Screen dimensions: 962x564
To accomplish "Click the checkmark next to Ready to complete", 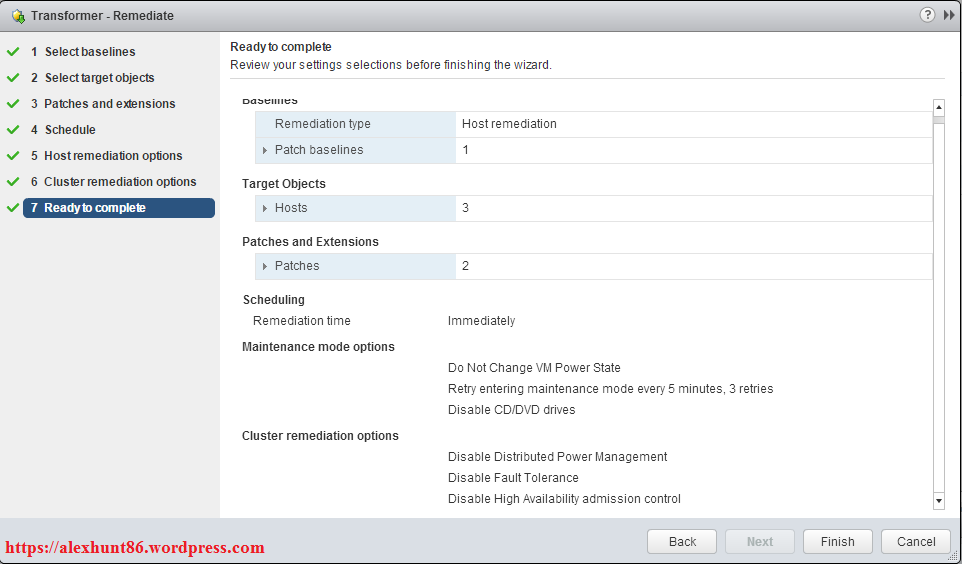I will 13,208.
